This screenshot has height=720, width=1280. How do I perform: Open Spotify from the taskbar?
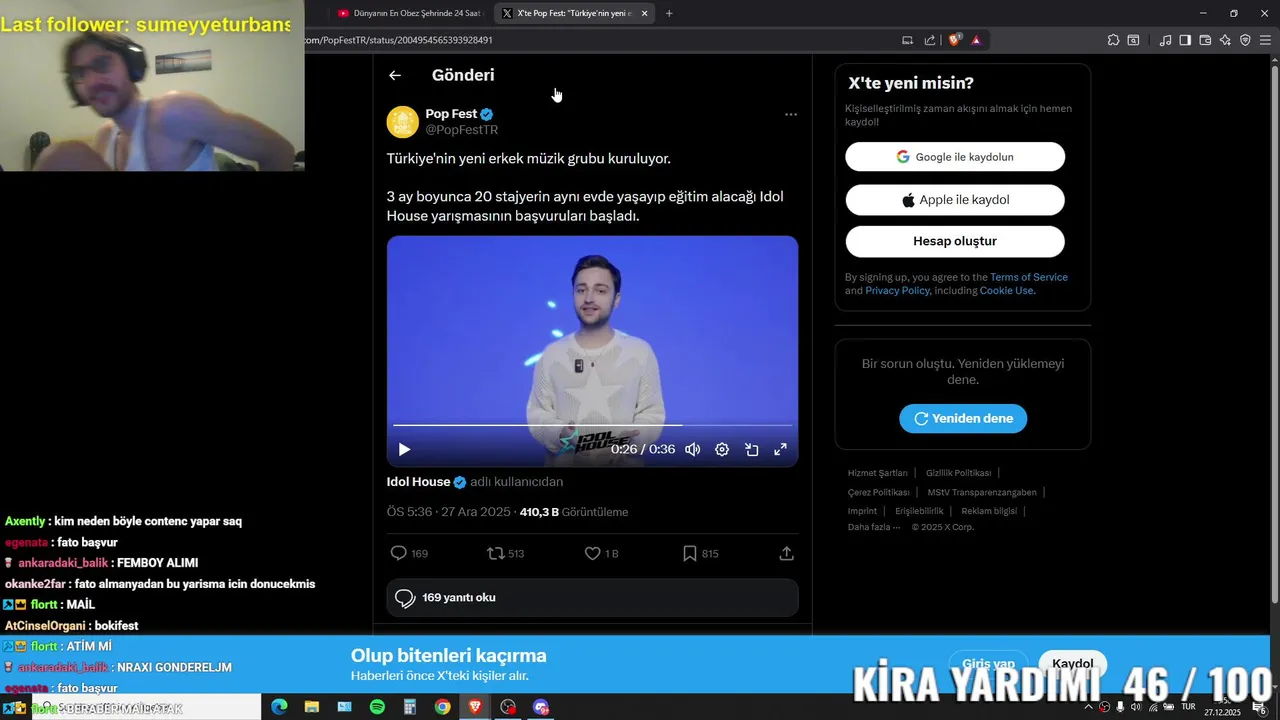(377, 707)
